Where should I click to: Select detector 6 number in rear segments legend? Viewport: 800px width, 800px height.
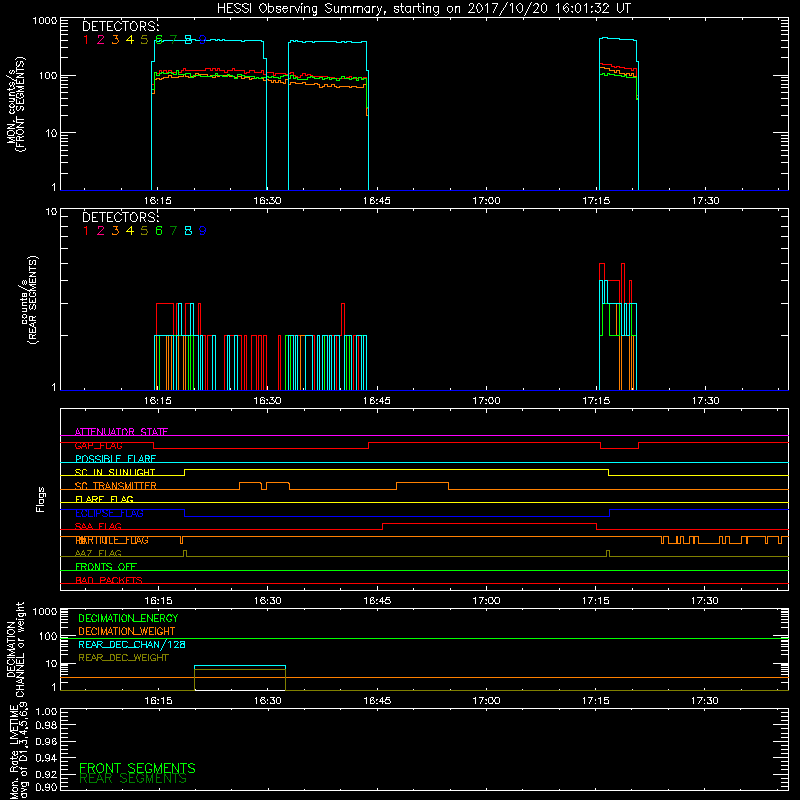[x=159, y=231]
